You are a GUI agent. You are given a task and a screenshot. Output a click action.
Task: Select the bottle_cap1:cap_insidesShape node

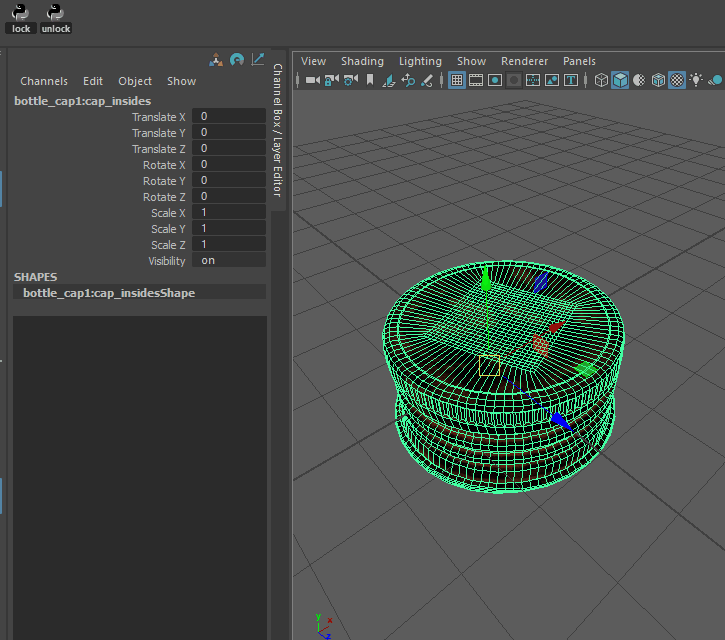pos(109,293)
